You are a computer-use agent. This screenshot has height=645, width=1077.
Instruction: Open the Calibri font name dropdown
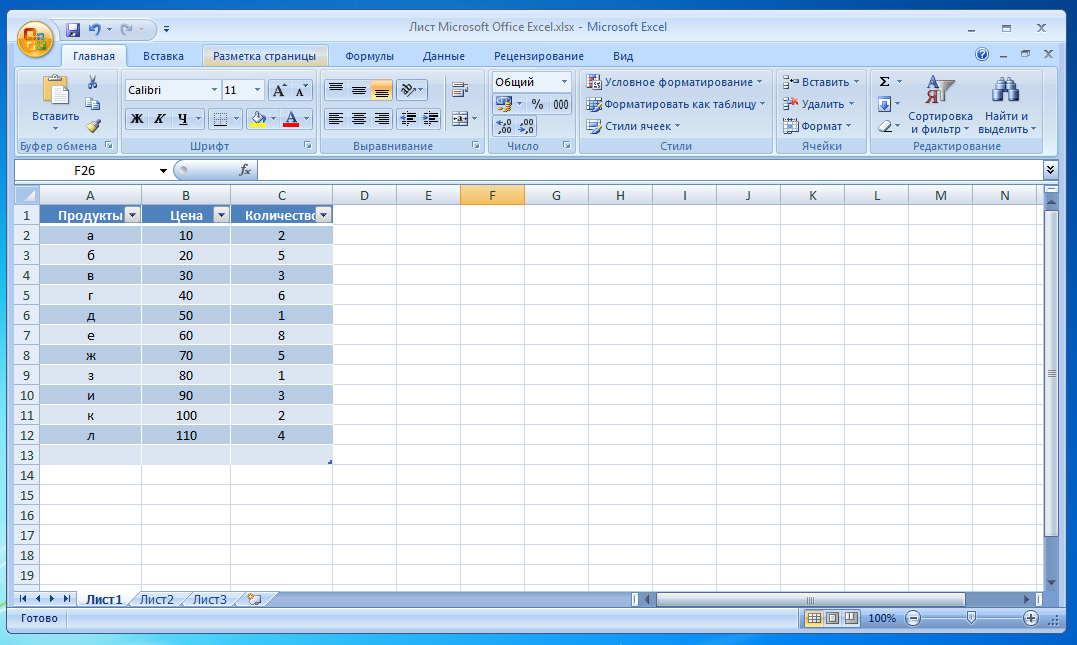pos(214,90)
